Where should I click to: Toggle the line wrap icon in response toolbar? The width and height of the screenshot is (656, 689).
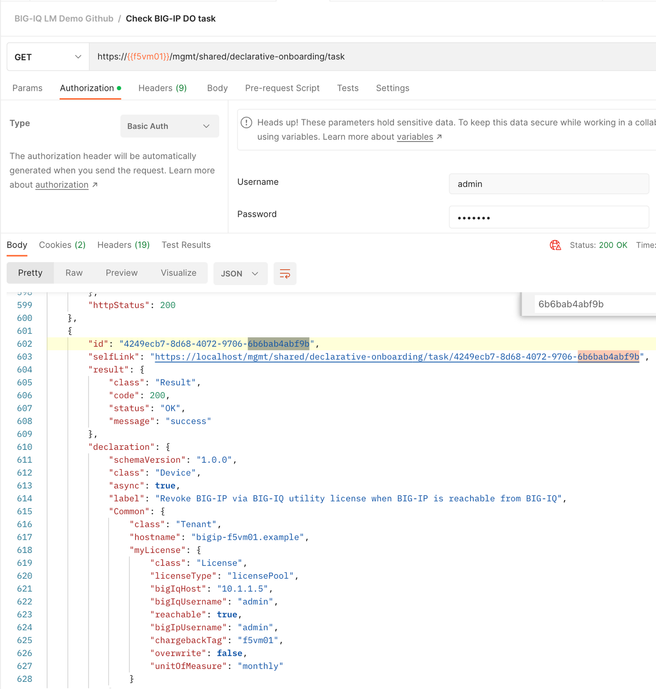tap(285, 273)
